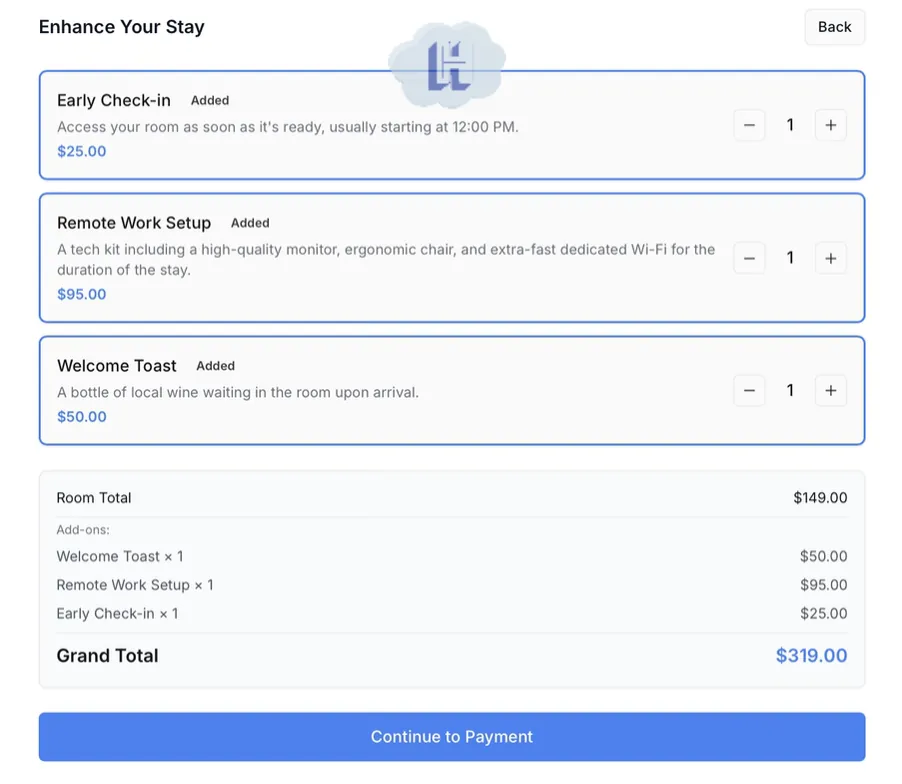Click the Grand Total label
This screenshot has height=784, width=902.
[108, 656]
